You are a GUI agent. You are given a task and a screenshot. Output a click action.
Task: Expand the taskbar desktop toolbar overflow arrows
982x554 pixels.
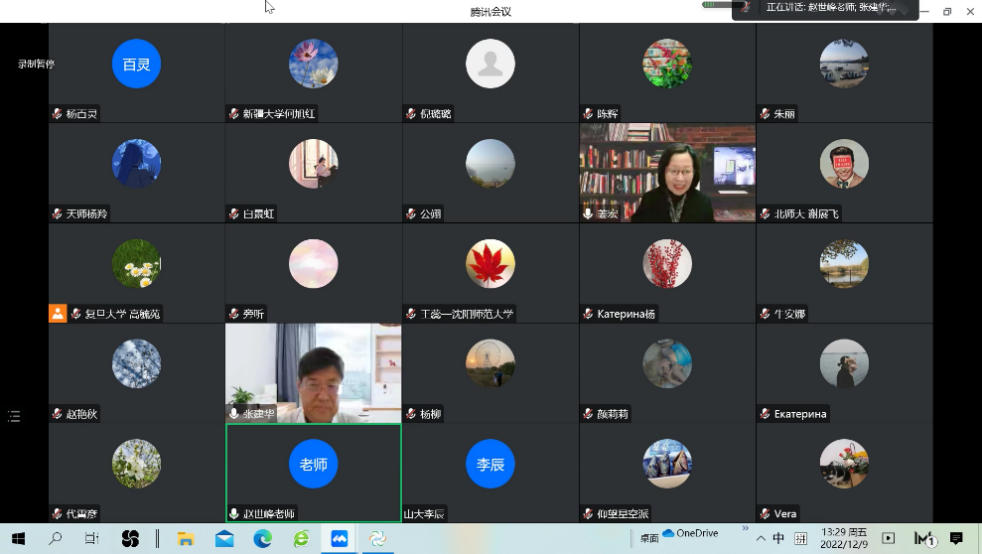click(x=745, y=528)
